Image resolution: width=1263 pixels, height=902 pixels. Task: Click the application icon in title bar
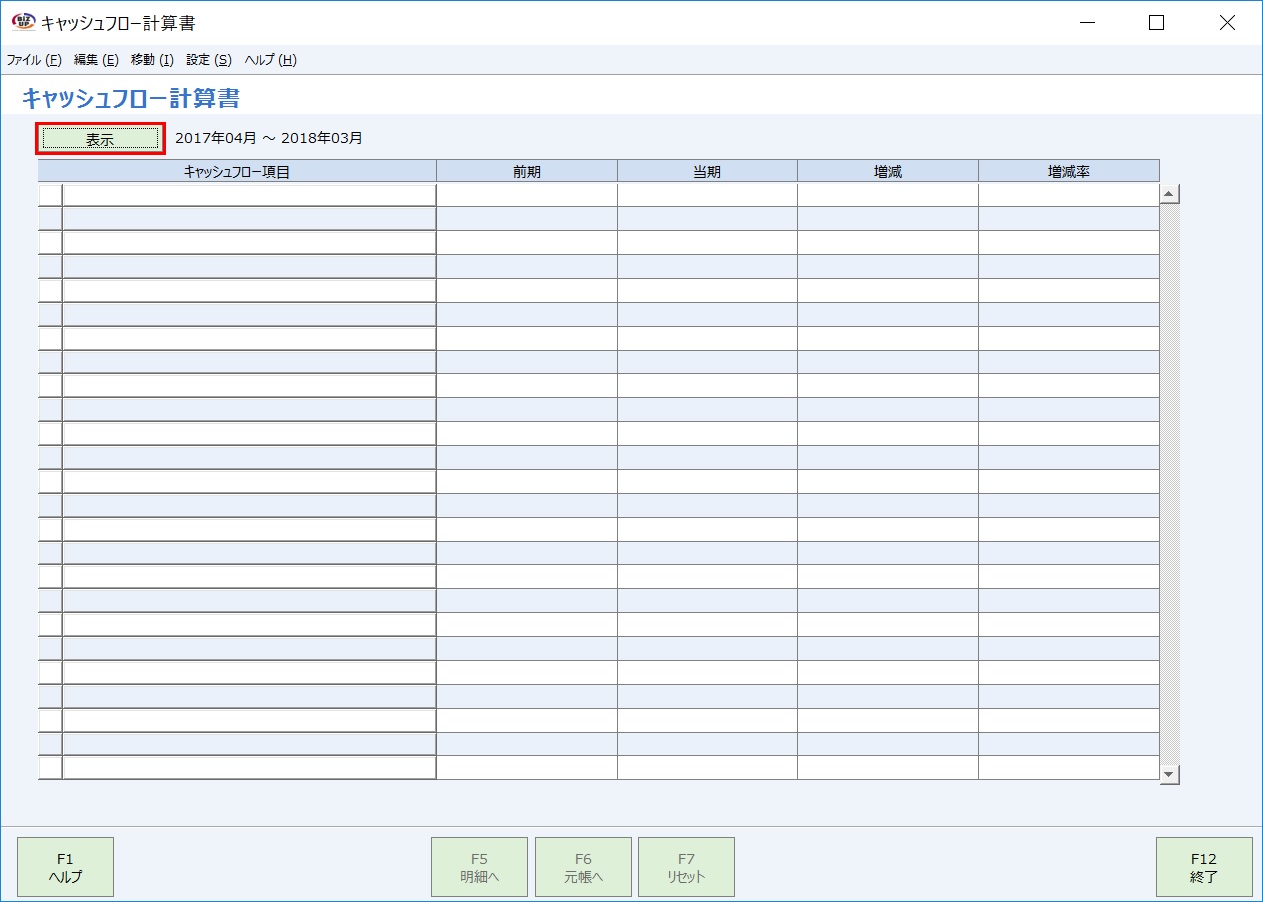pos(22,22)
